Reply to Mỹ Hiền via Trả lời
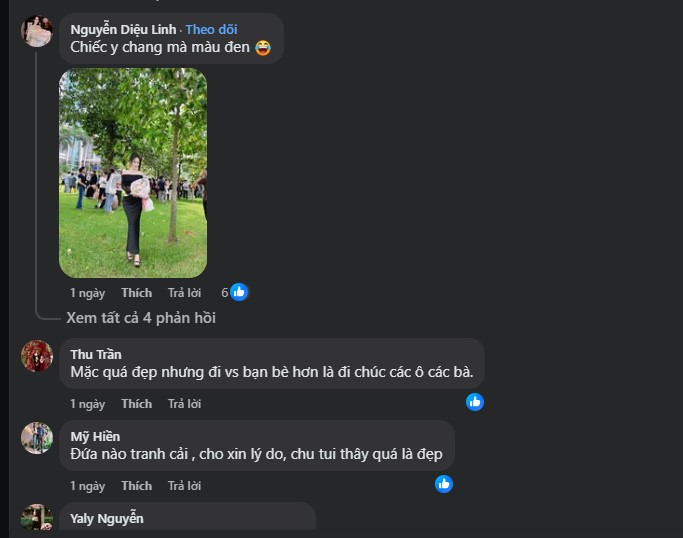Image resolution: width=683 pixels, height=538 pixels. 184,486
